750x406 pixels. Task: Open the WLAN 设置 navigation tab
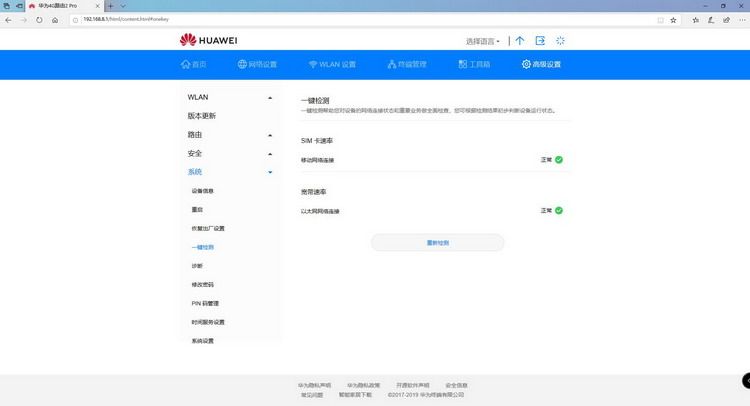(x=332, y=64)
